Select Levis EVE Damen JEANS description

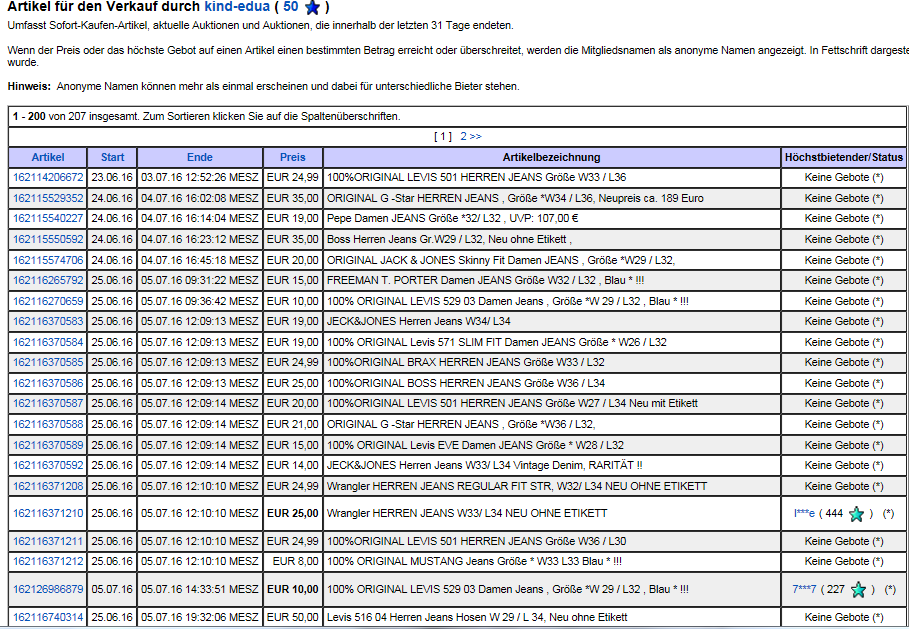[x=475, y=445]
